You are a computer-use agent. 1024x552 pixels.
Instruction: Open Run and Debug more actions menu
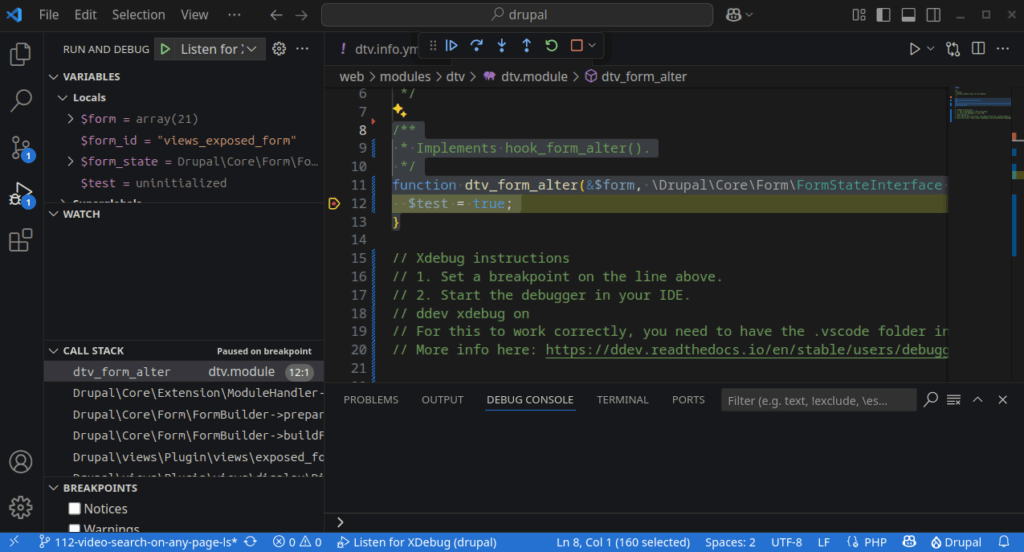[x=302, y=49]
